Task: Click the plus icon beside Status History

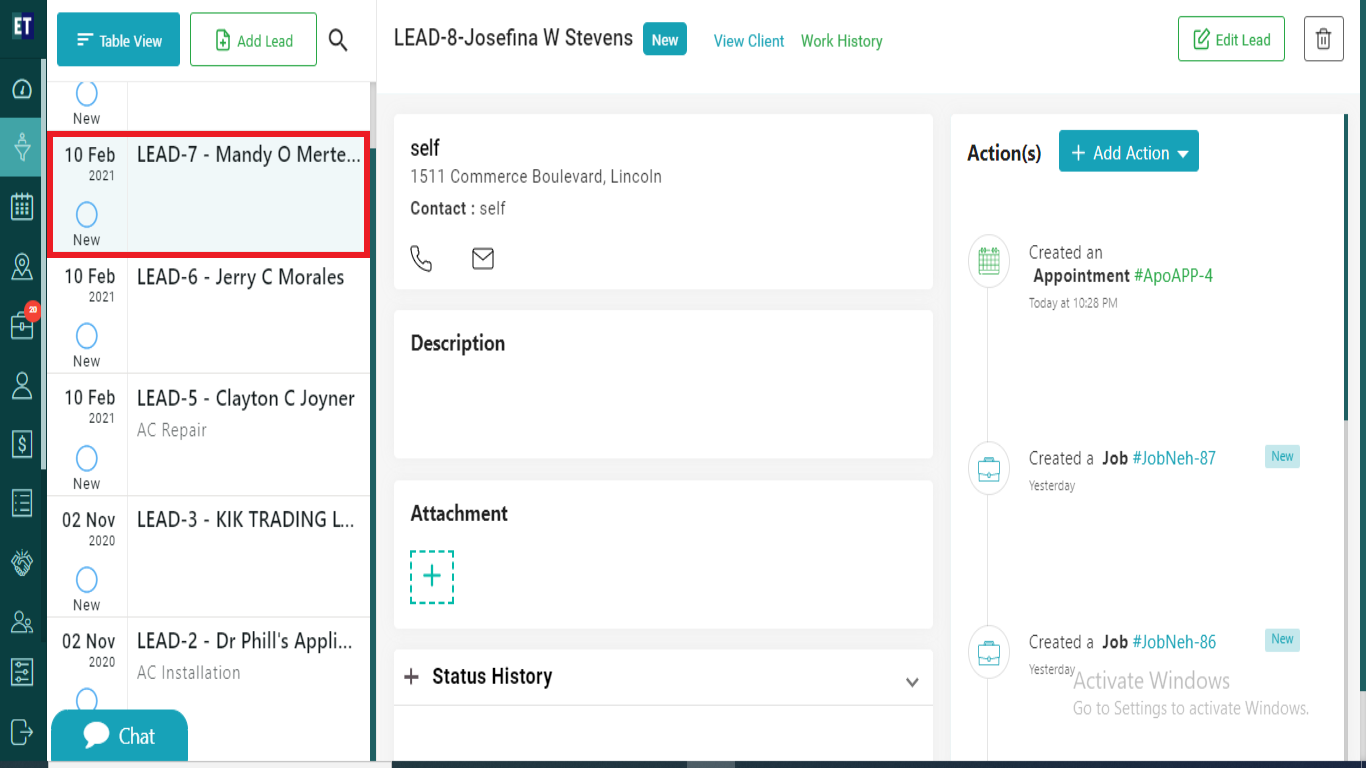Action: click(411, 677)
